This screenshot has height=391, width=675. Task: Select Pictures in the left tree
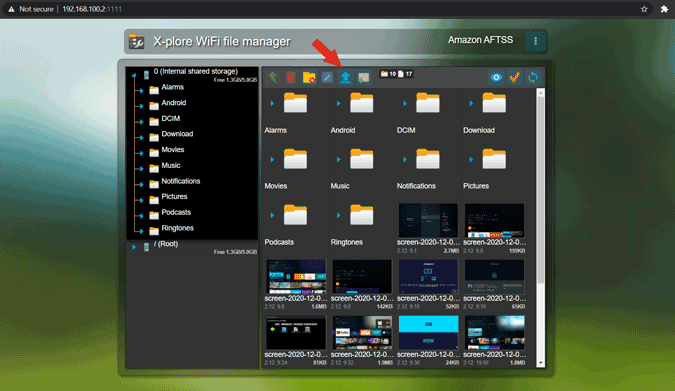click(174, 196)
